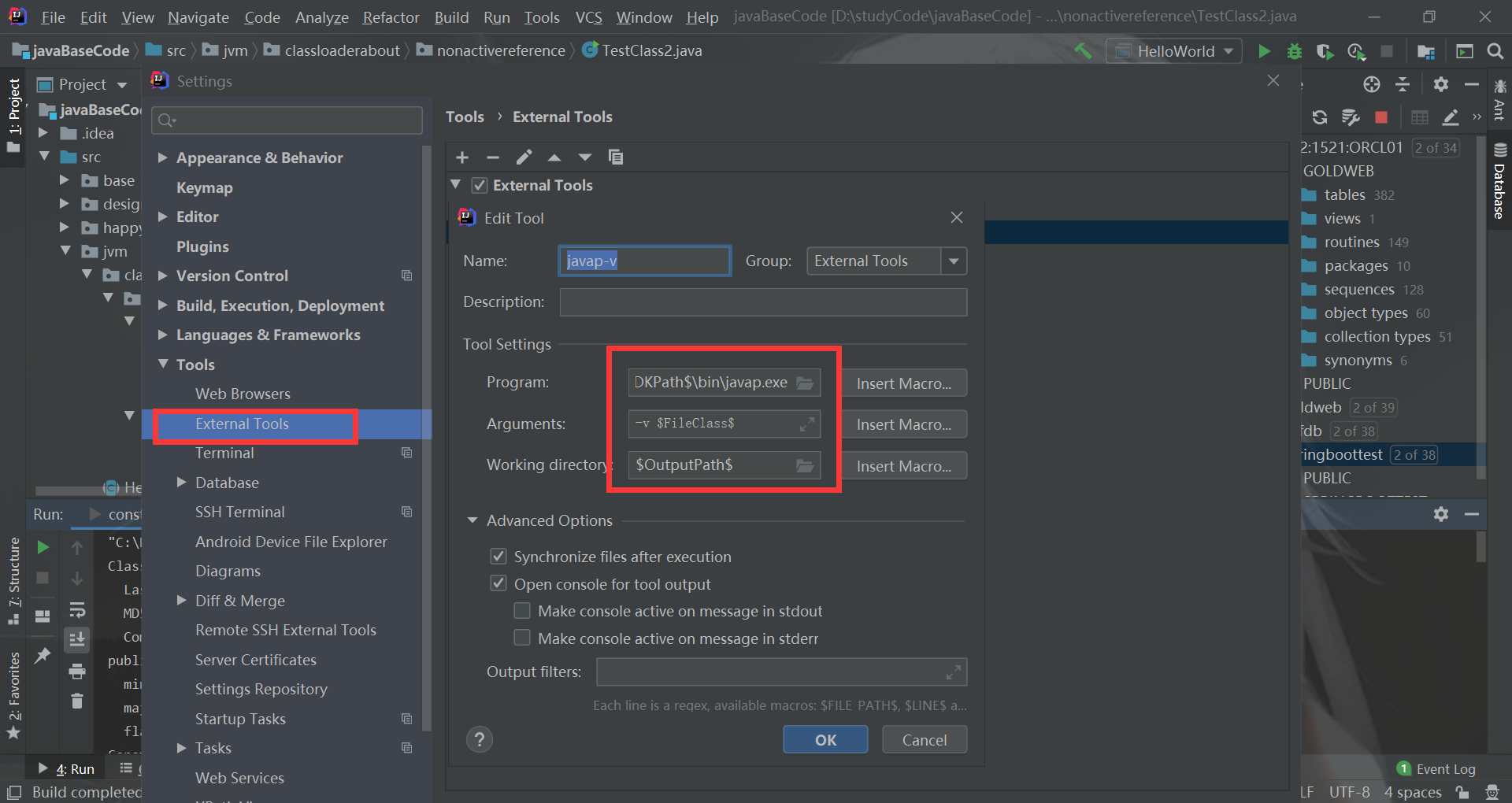1512x803 pixels.
Task: Open the Project Structure icon in toolbar
Action: coord(1426,51)
